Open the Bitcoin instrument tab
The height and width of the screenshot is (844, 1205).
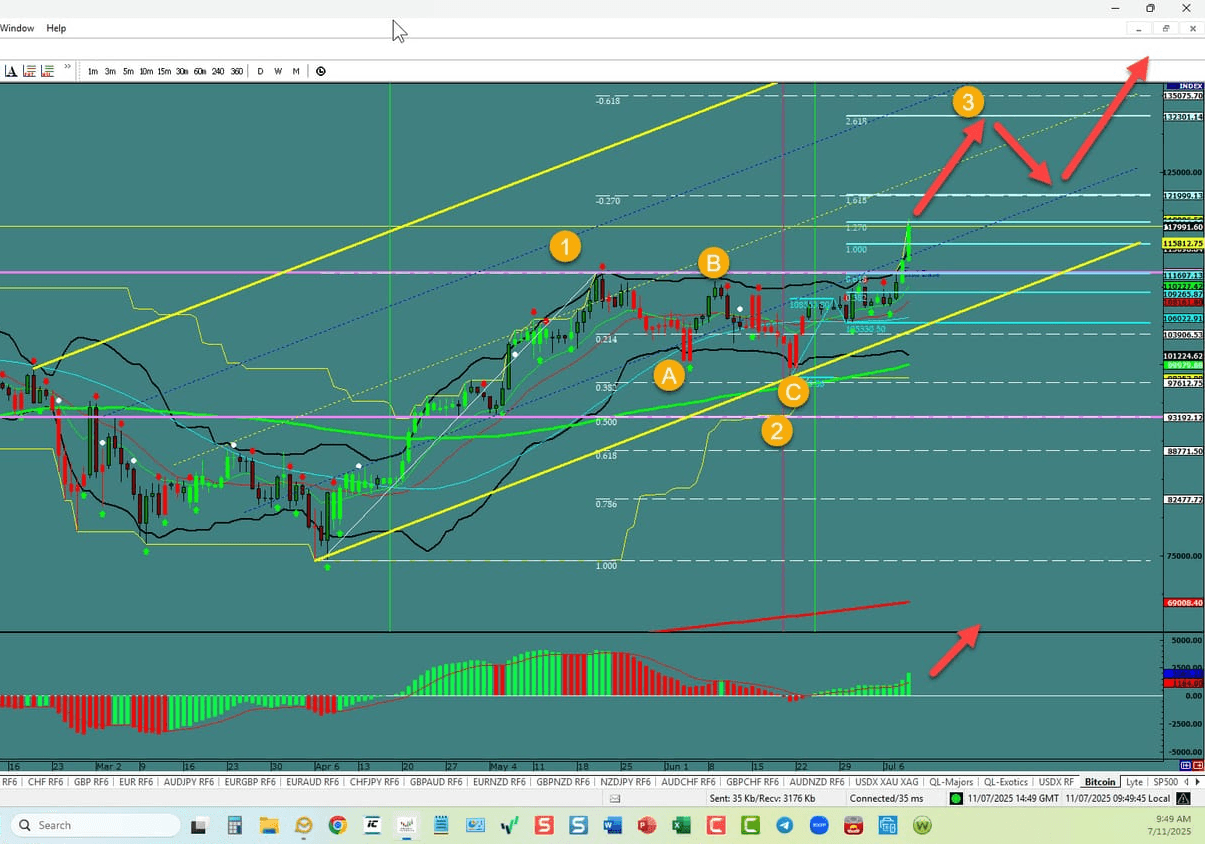1099,781
